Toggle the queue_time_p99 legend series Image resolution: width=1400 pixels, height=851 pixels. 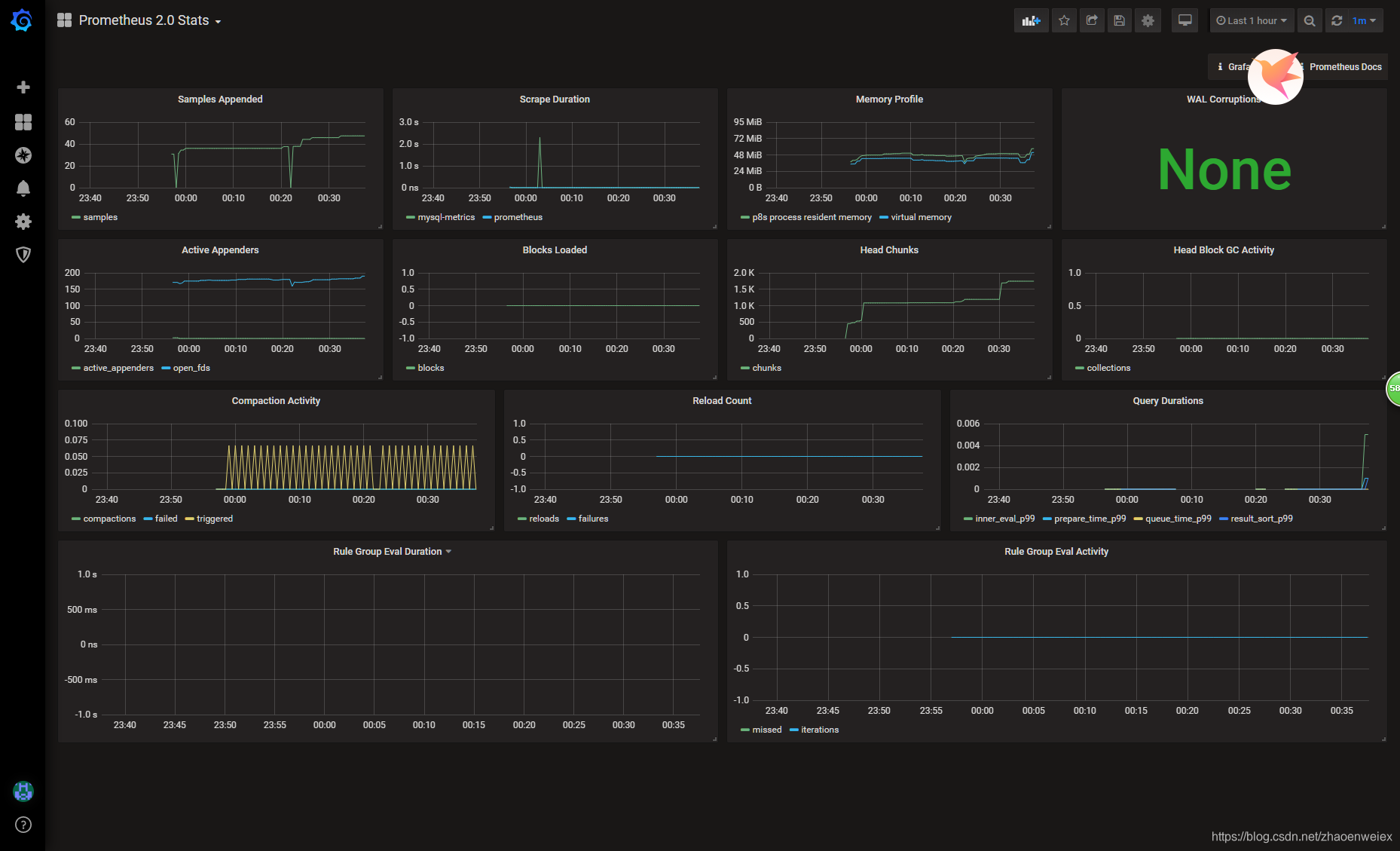(1178, 519)
